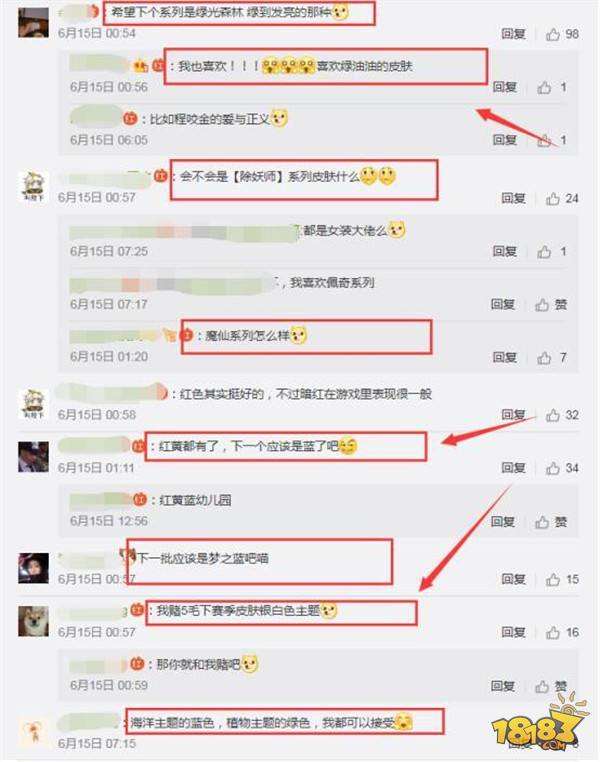600x762 pixels.
Task: Like the comment with 16 likes
Action: pyautogui.click(x=552, y=632)
